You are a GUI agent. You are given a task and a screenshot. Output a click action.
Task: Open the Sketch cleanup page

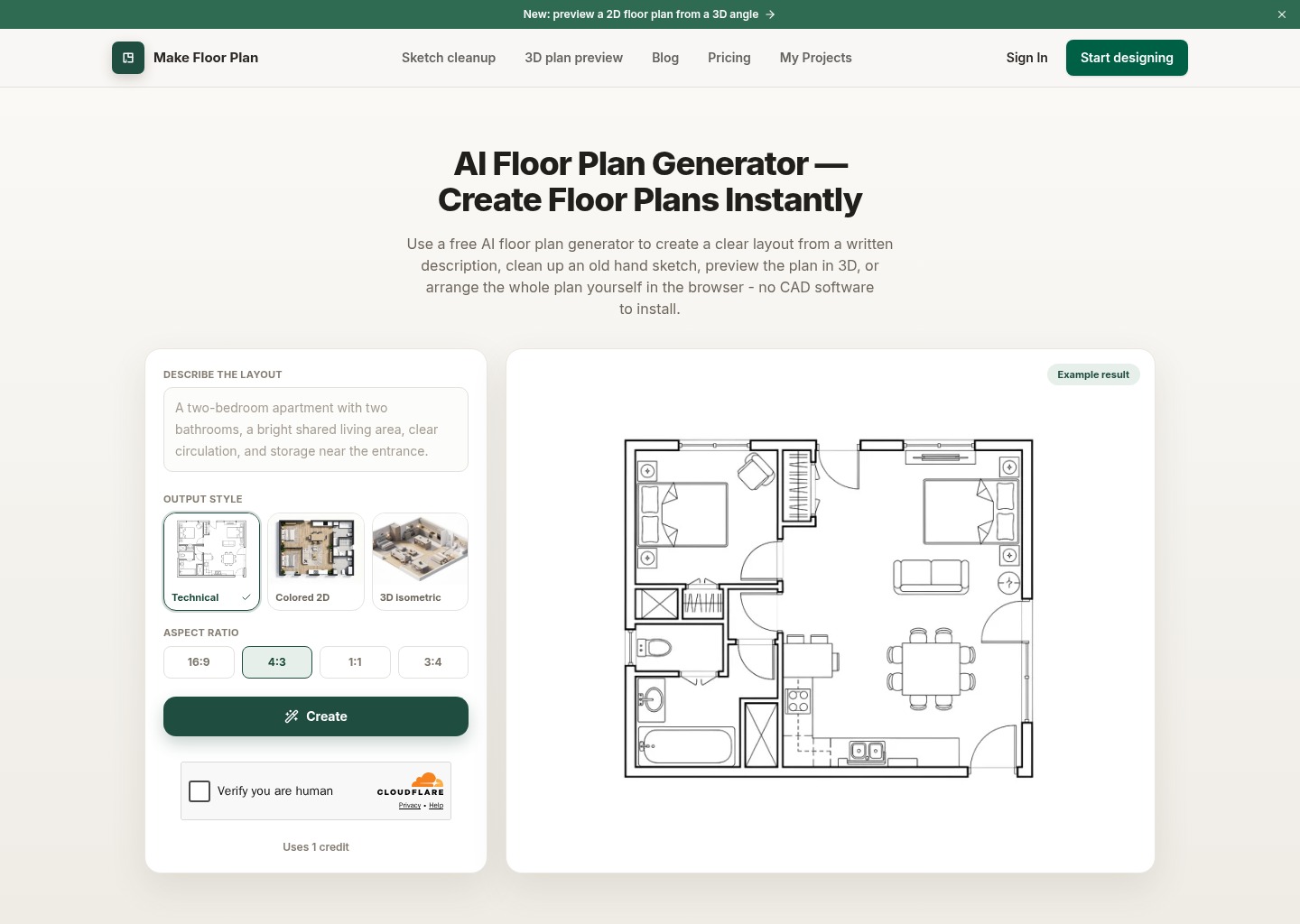click(449, 58)
